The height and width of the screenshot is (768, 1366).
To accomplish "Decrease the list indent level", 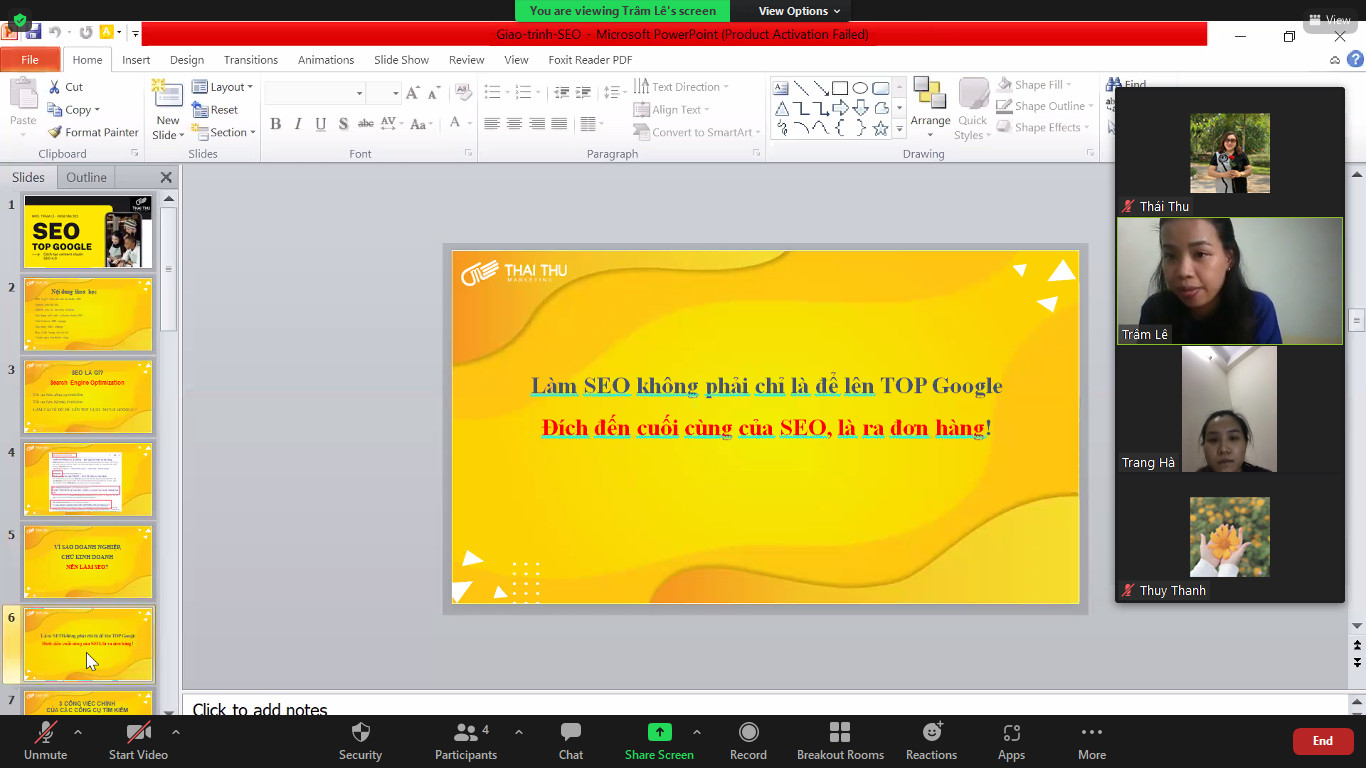I will pyautogui.click(x=561, y=93).
